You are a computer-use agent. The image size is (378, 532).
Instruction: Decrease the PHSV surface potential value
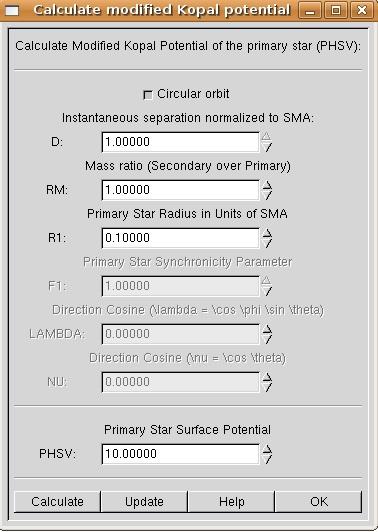click(267, 459)
